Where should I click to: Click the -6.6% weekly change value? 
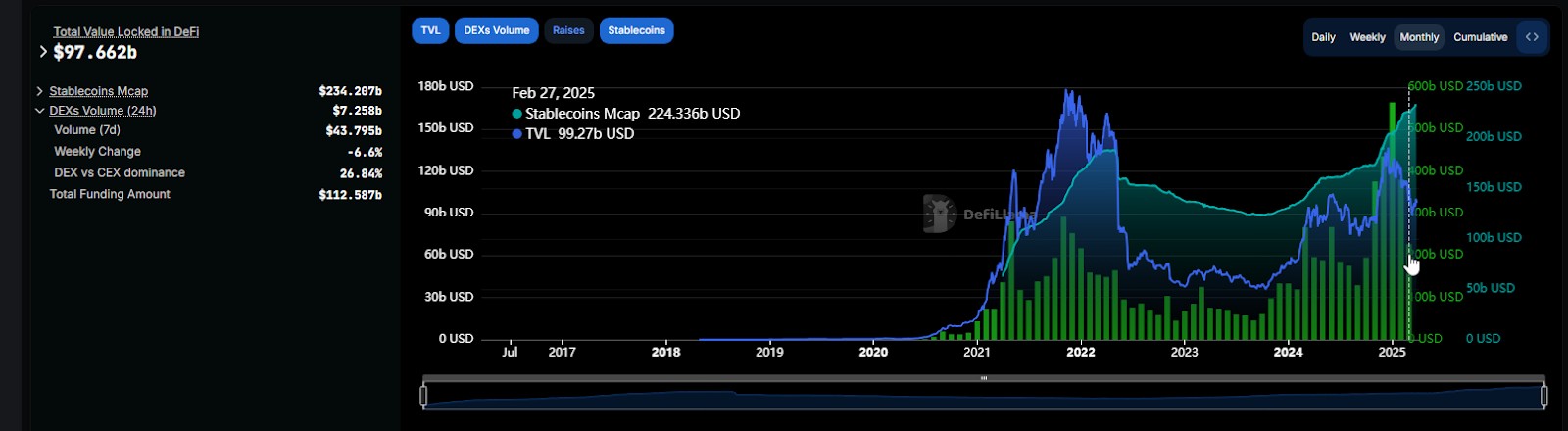pos(365,152)
